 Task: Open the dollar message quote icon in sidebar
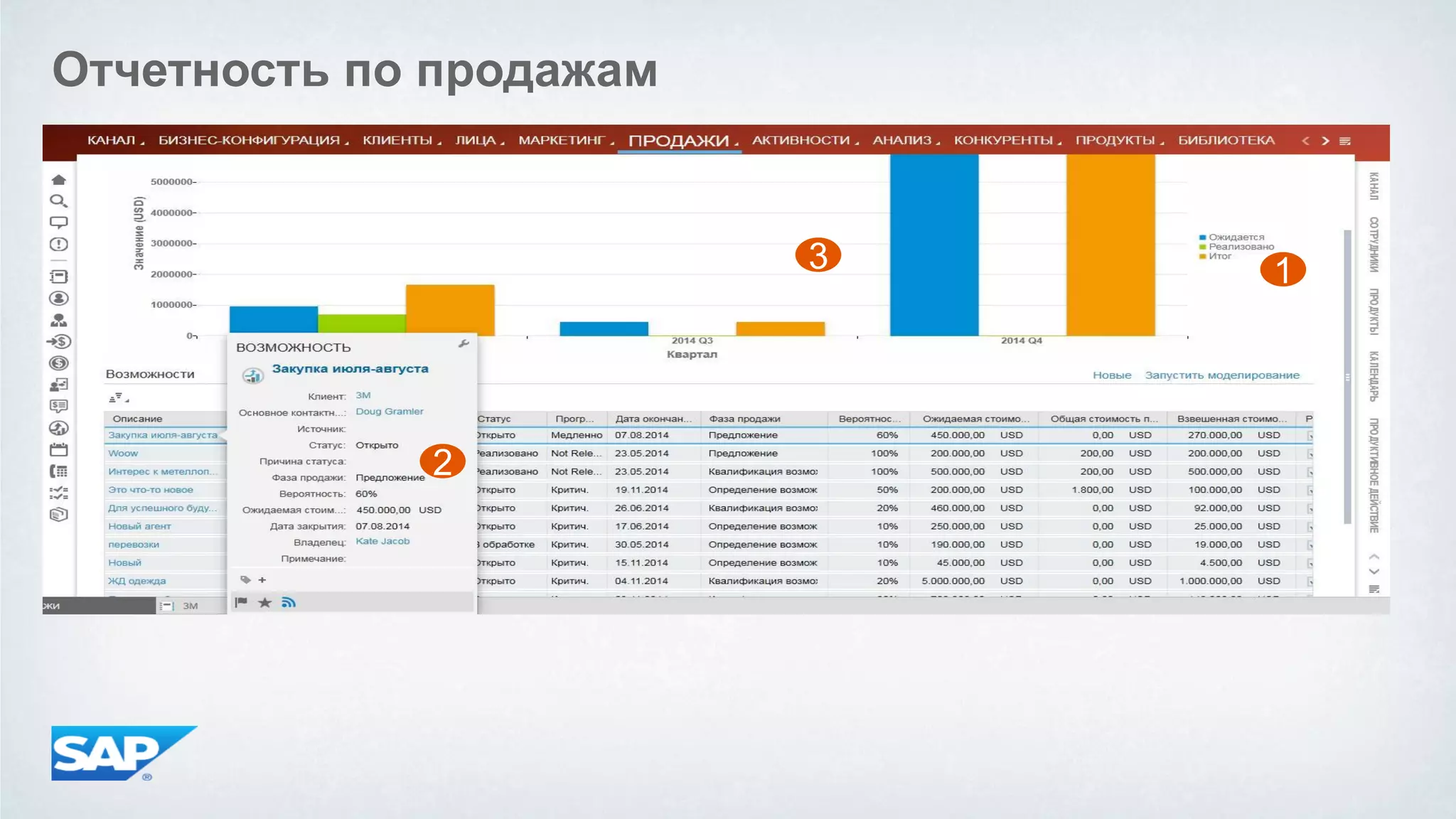[59, 406]
